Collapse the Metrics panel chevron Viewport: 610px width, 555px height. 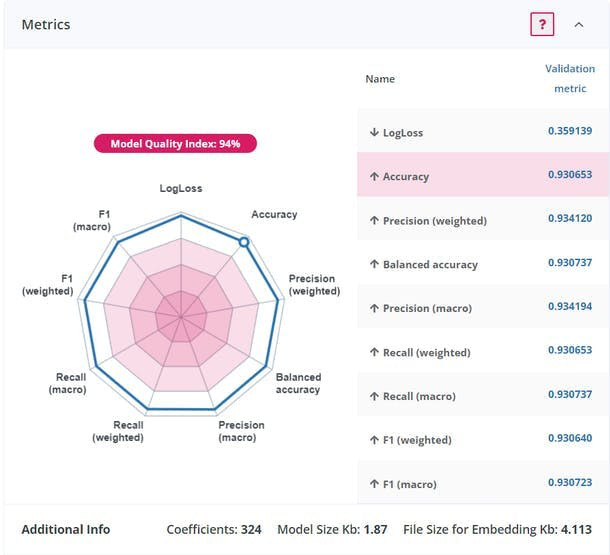pos(578,25)
